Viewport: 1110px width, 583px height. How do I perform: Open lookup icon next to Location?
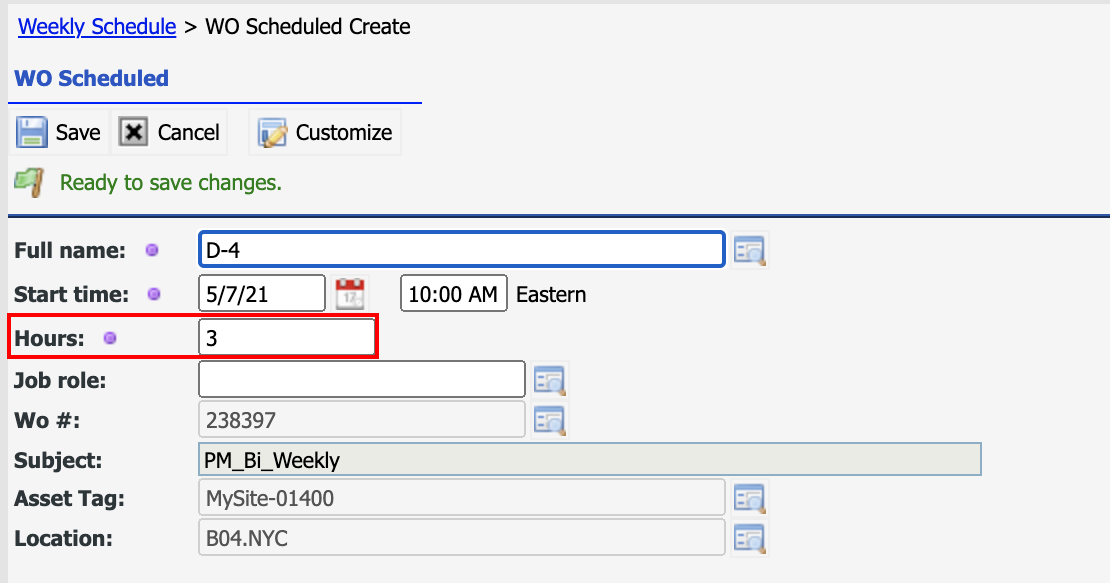pyautogui.click(x=749, y=538)
